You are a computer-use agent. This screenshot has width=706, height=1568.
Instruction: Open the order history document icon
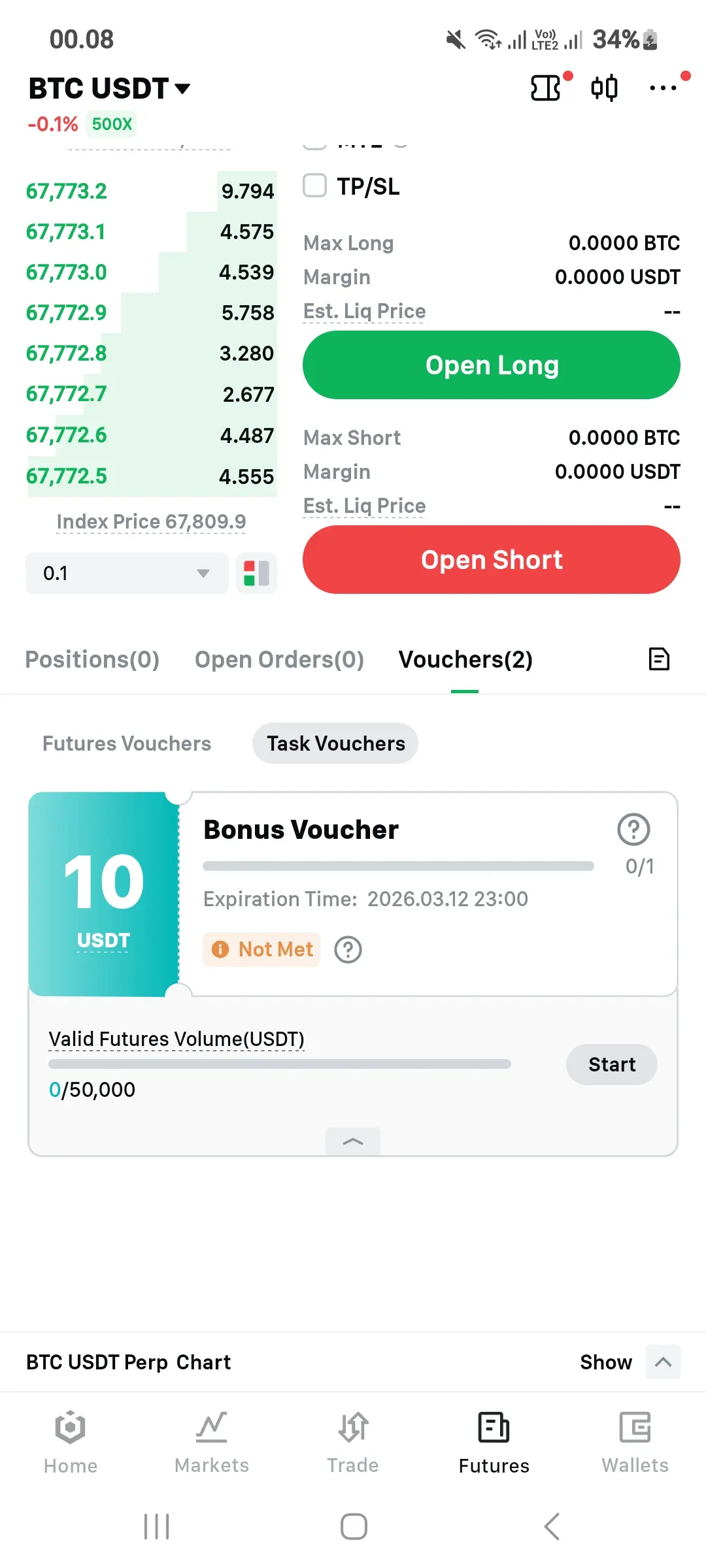pyautogui.click(x=659, y=659)
